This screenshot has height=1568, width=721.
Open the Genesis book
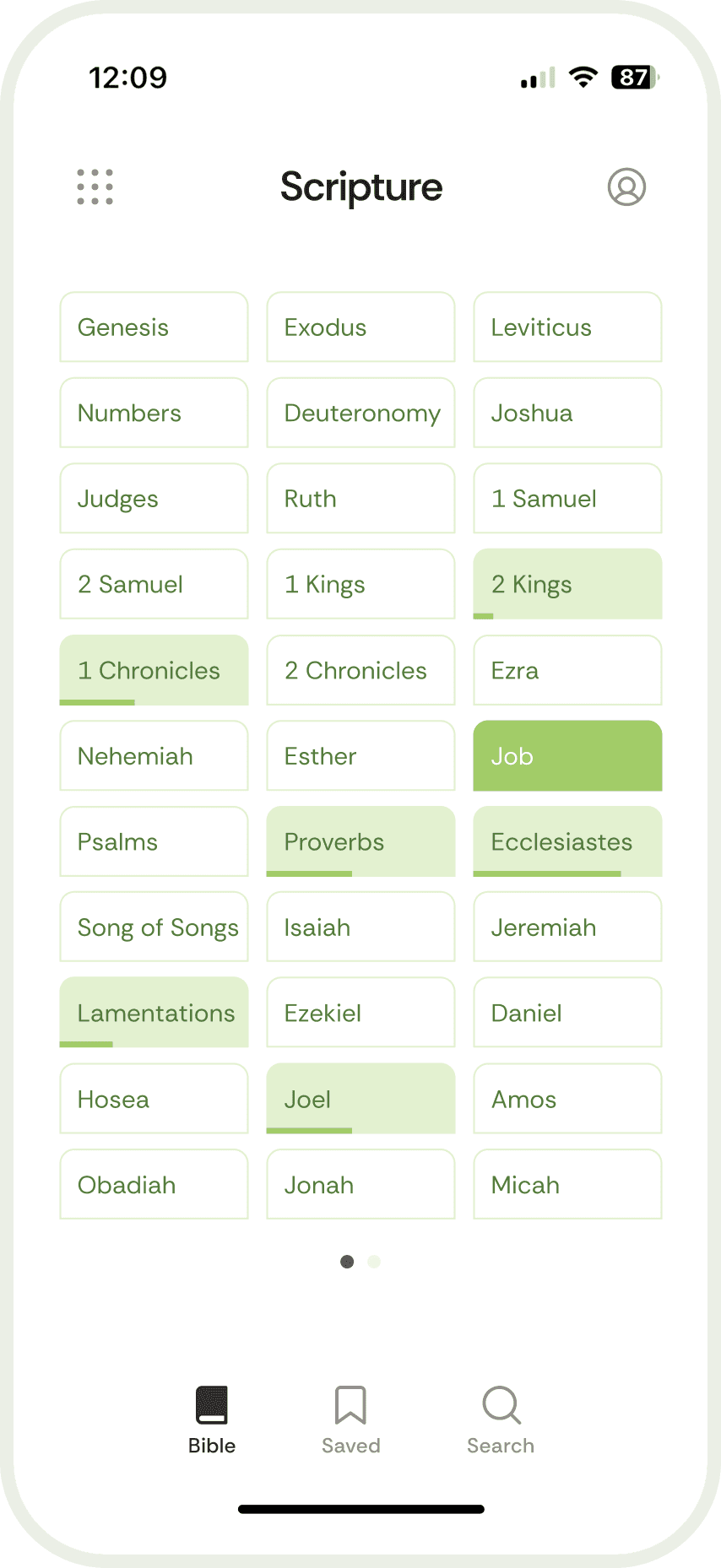(x=154, y=327)
